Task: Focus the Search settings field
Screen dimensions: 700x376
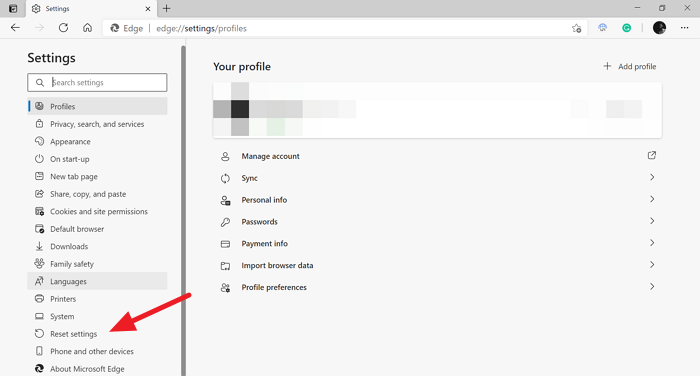Action: 97,83
